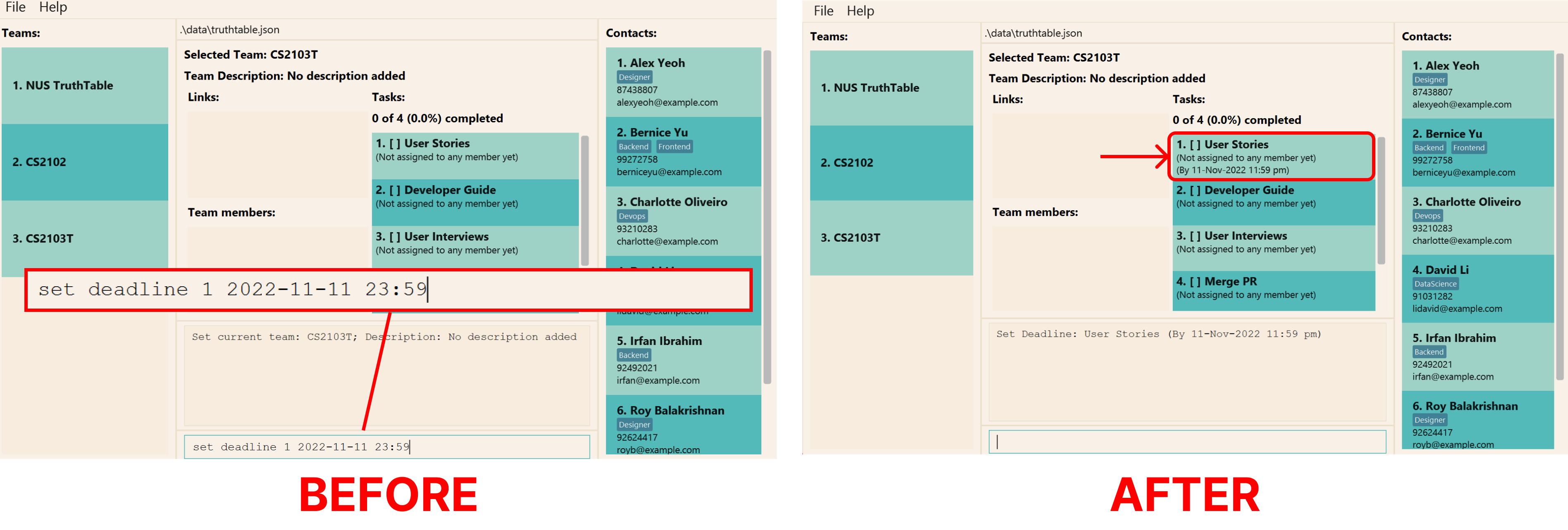Click Merge PR task in AFTER window
Viewport: 1568px width, 530px height.
(x=1273, y=291)
